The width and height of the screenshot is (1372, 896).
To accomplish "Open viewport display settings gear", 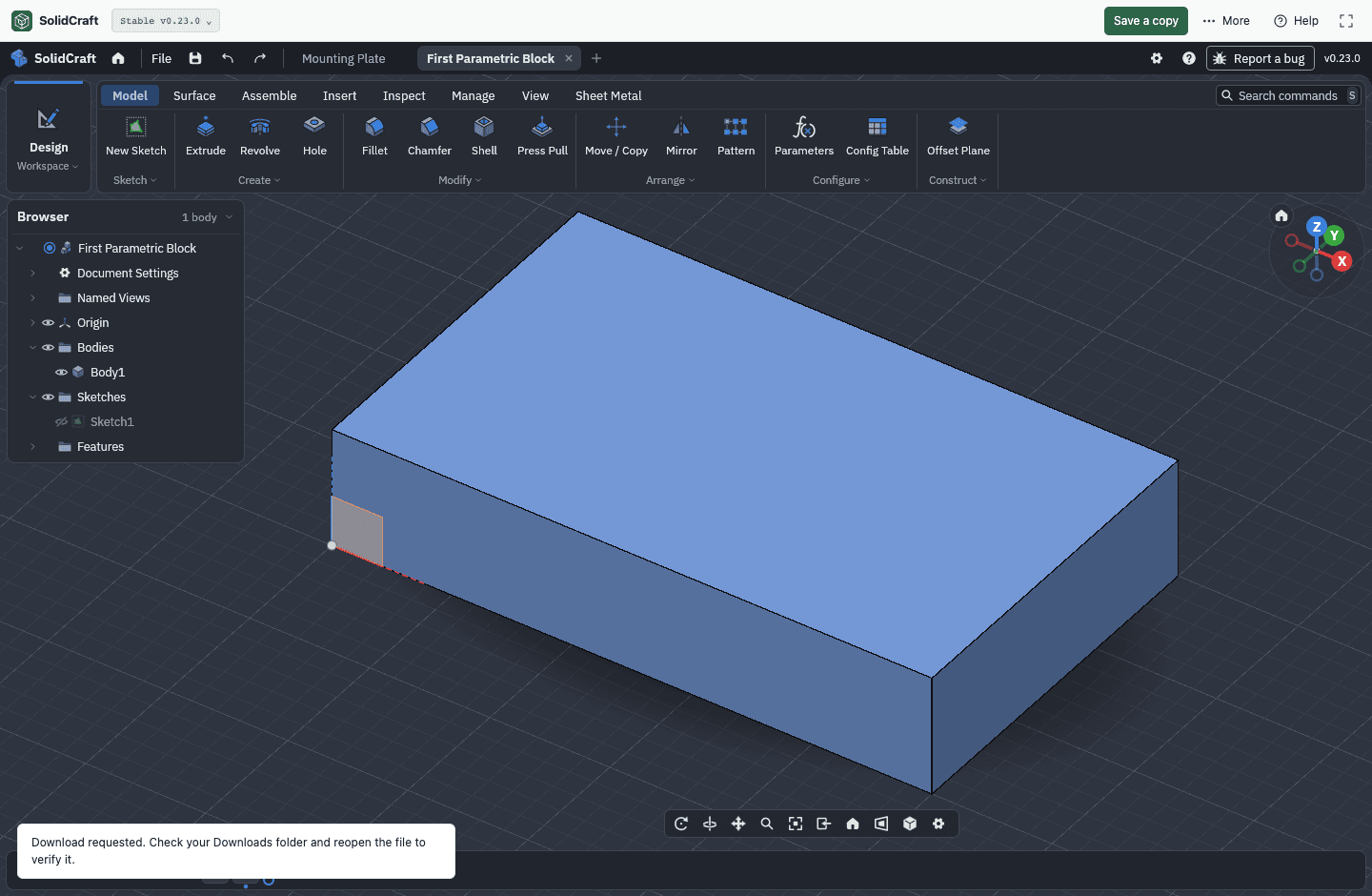I will pyautogui.click(x=938, y=824).
